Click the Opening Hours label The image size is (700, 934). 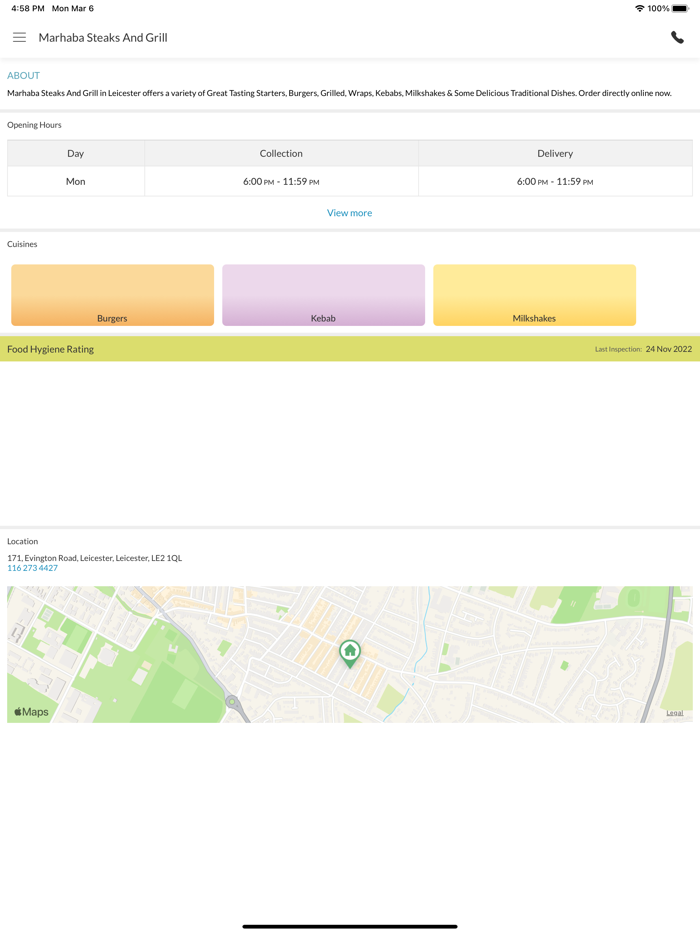(34, 125)
